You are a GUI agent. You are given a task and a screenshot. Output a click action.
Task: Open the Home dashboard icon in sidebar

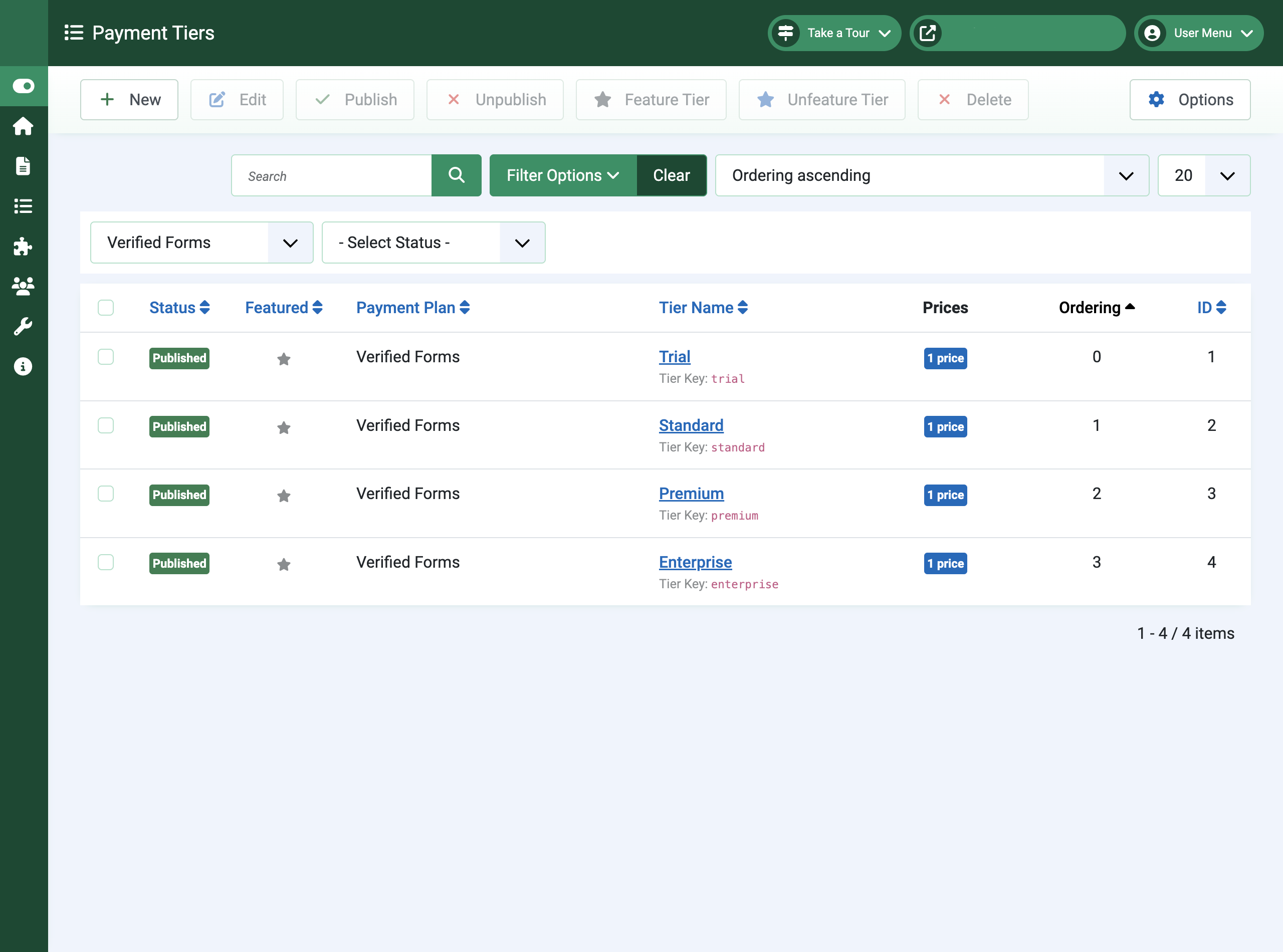coord(24,126)
